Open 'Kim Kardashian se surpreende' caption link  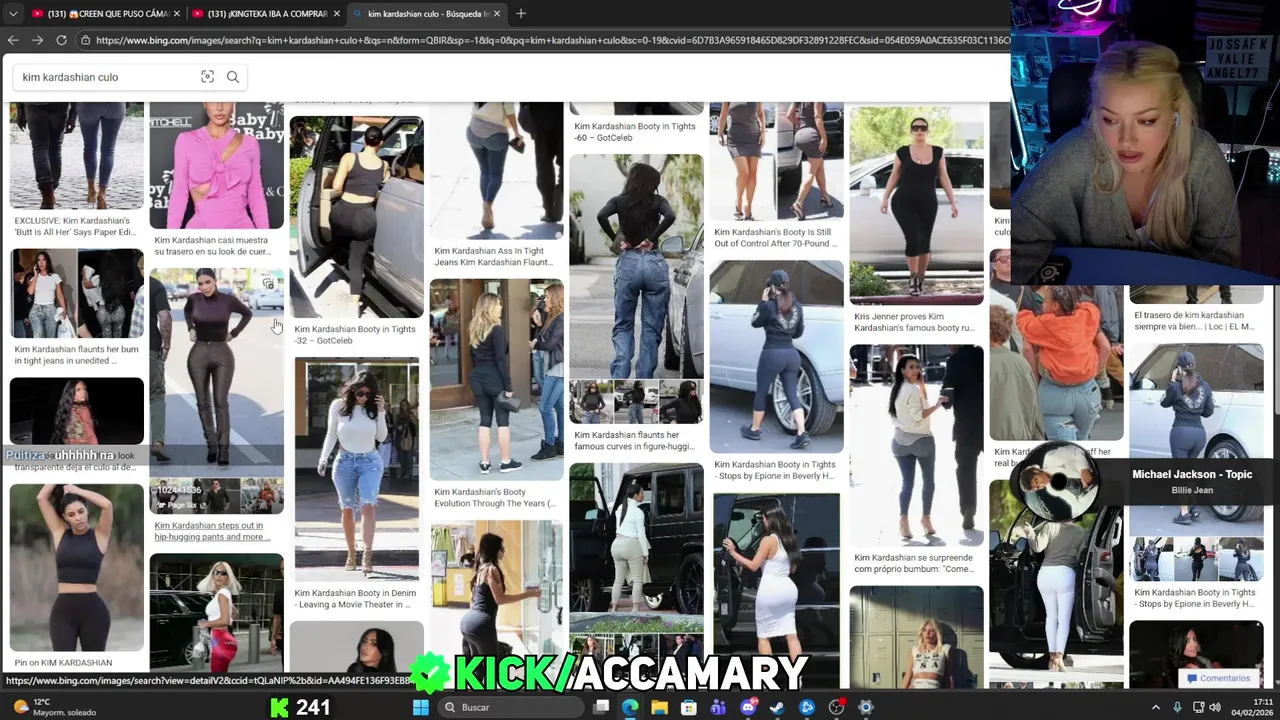click(914, 563)
